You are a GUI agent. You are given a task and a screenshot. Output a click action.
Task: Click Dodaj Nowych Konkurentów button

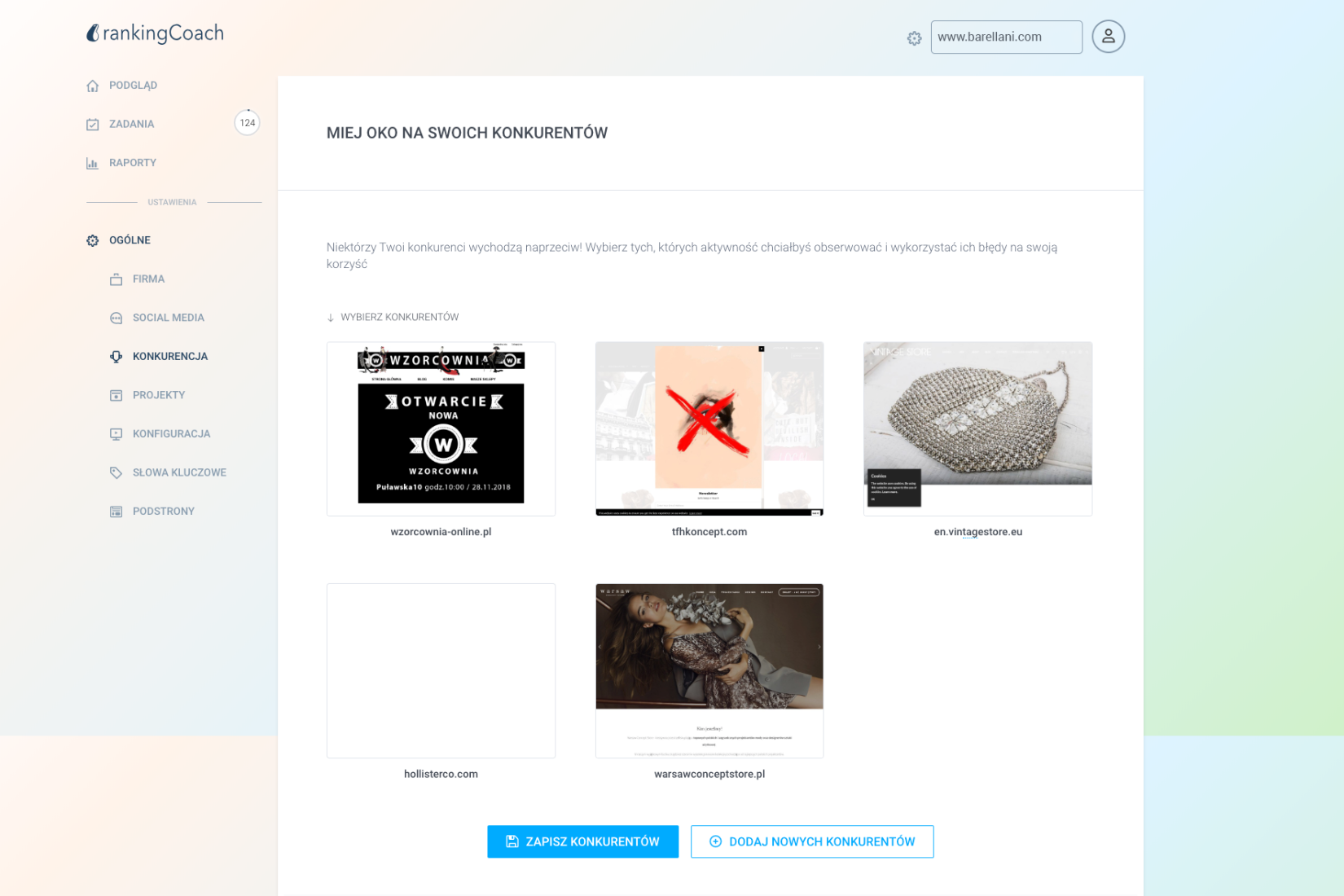click(x=811, y=841)
